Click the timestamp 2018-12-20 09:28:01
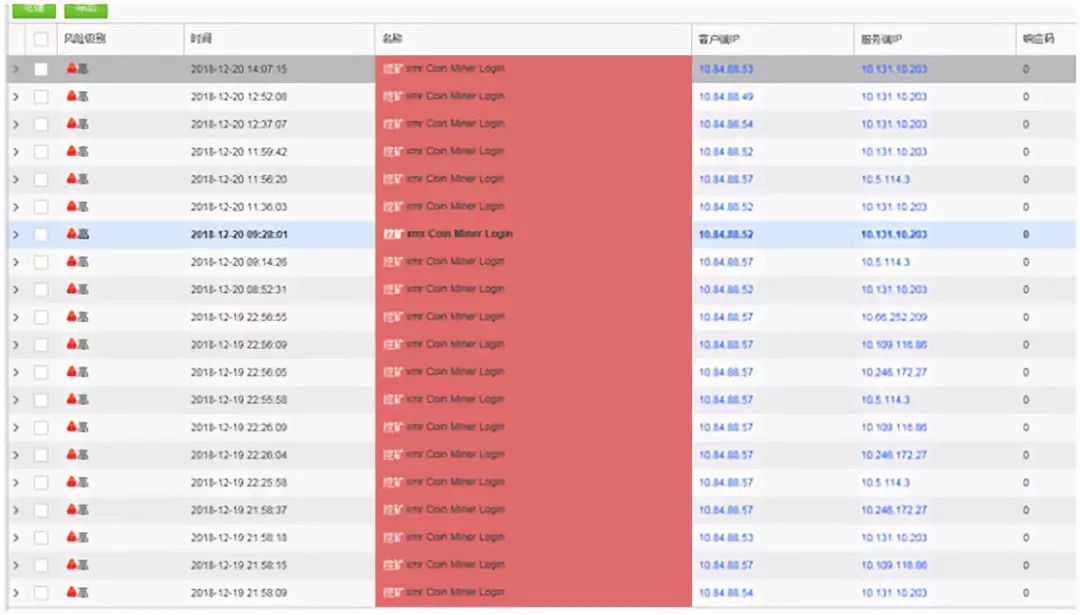The height and width of the screenshot is (615, 1080). (239, 234)
